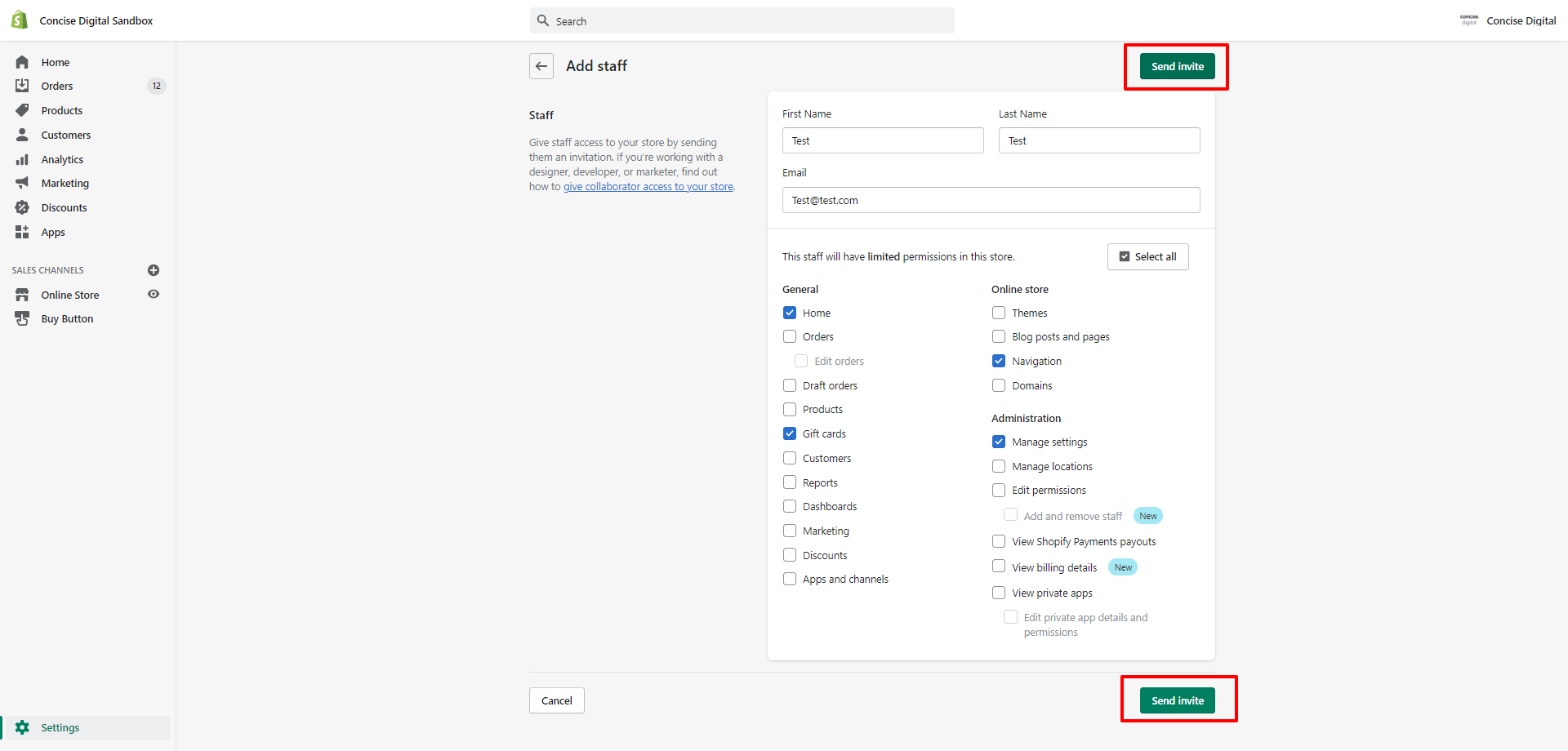Open the give collaborator access link

(648, 186)
